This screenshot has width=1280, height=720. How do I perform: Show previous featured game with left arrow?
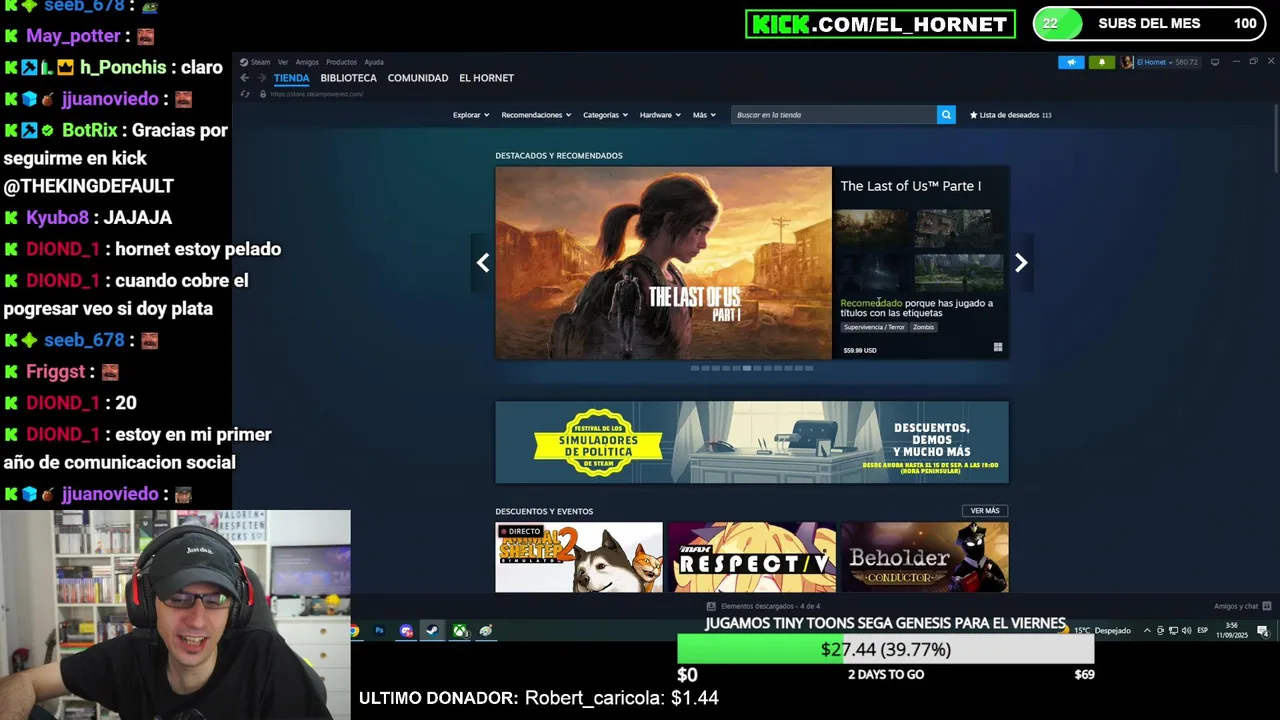[483, 263]
